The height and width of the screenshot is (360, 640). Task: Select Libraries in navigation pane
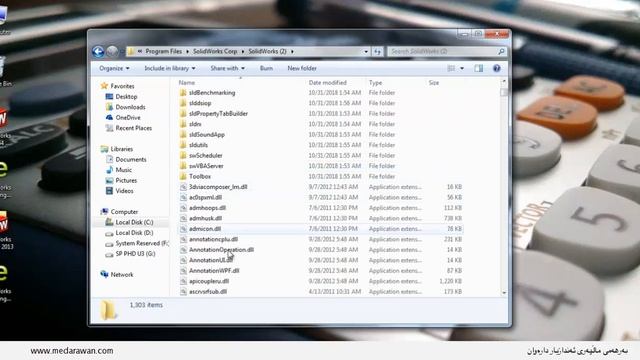[x=122, y=149]
